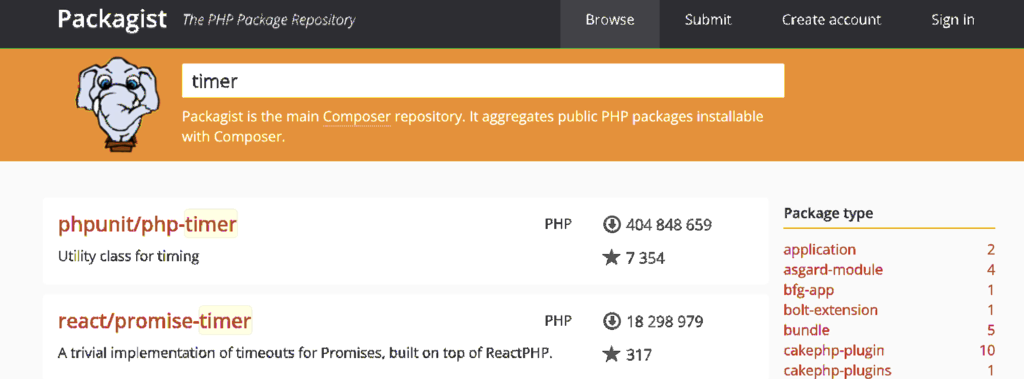Screen dimensions: 1024x379
Task: Open the Submit page
Action: pos(708,20)
